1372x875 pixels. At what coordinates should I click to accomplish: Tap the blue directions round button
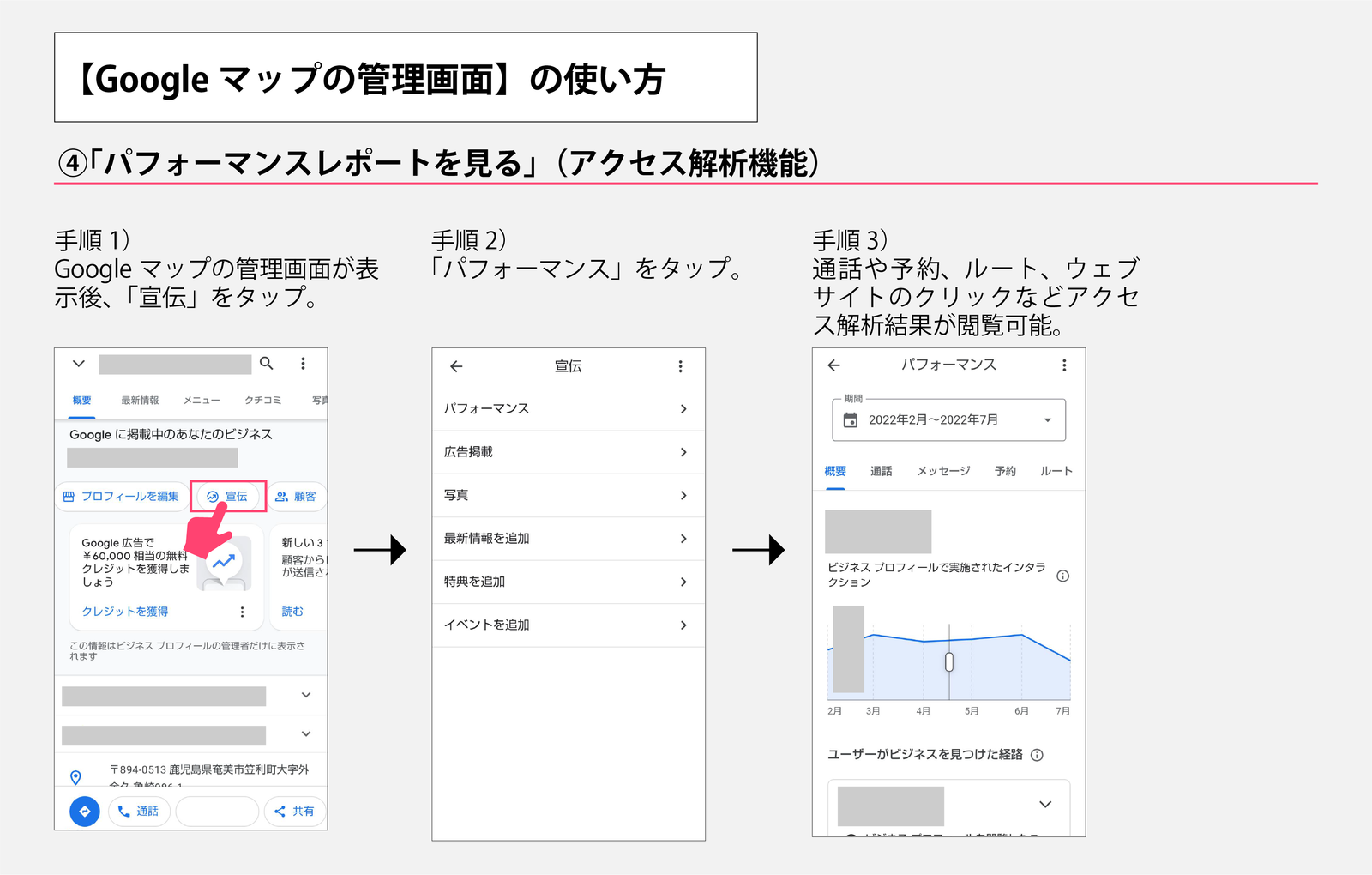[x=85, y=811]
